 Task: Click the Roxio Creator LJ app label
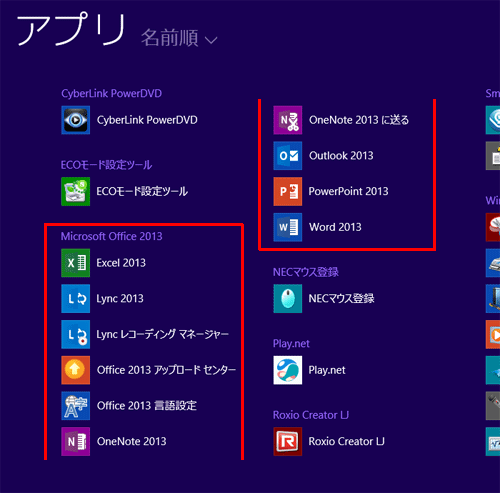(x=346, y=441)
